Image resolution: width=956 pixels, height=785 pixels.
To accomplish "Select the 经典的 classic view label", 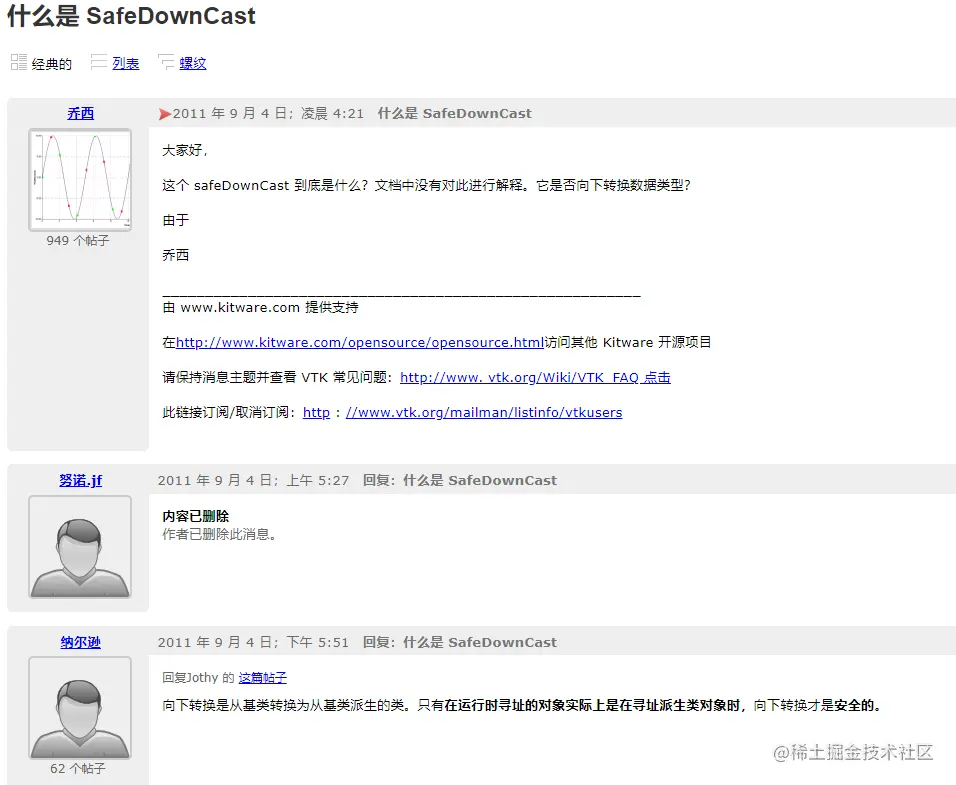I will 52,64.
